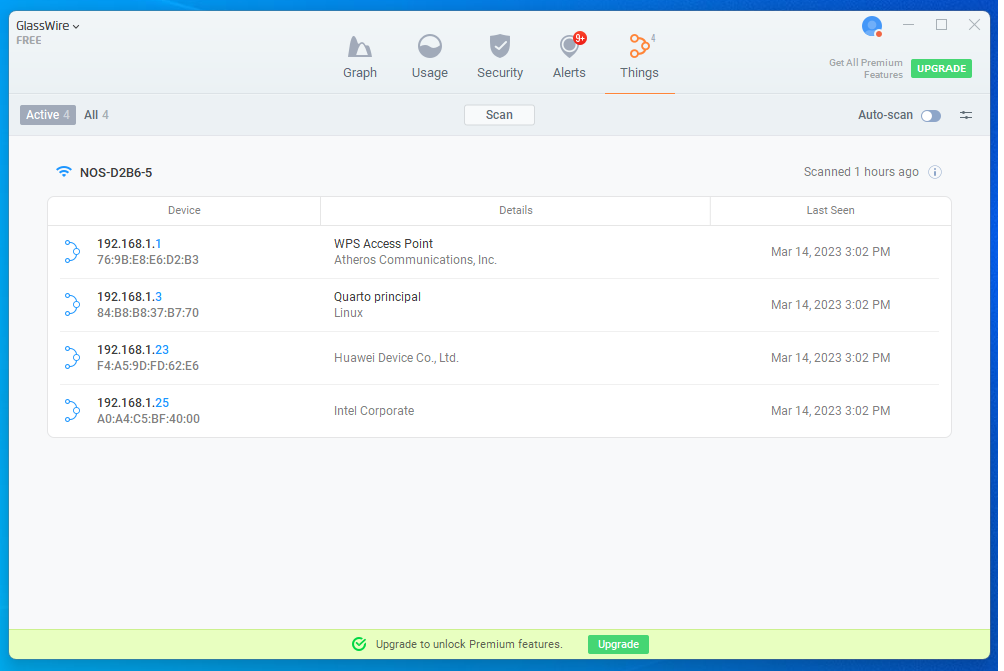The image size is (1004, 671).
Task: Select the 192.168.1.25 IP address
Action: click(x=133, y=403)
